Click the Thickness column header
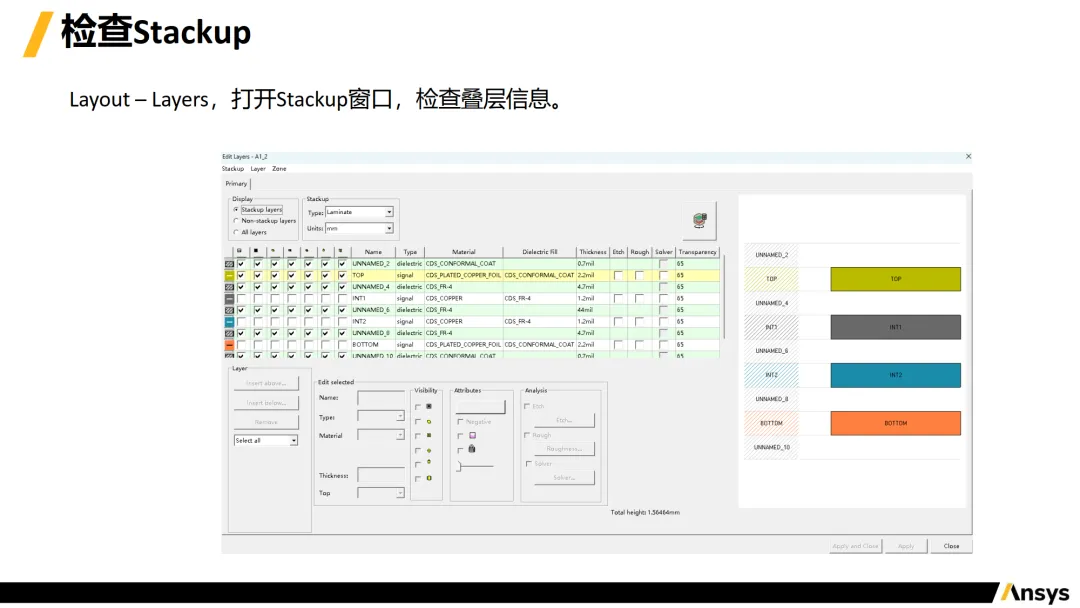This screenshot has width=1080, height=608. point(592,252)
